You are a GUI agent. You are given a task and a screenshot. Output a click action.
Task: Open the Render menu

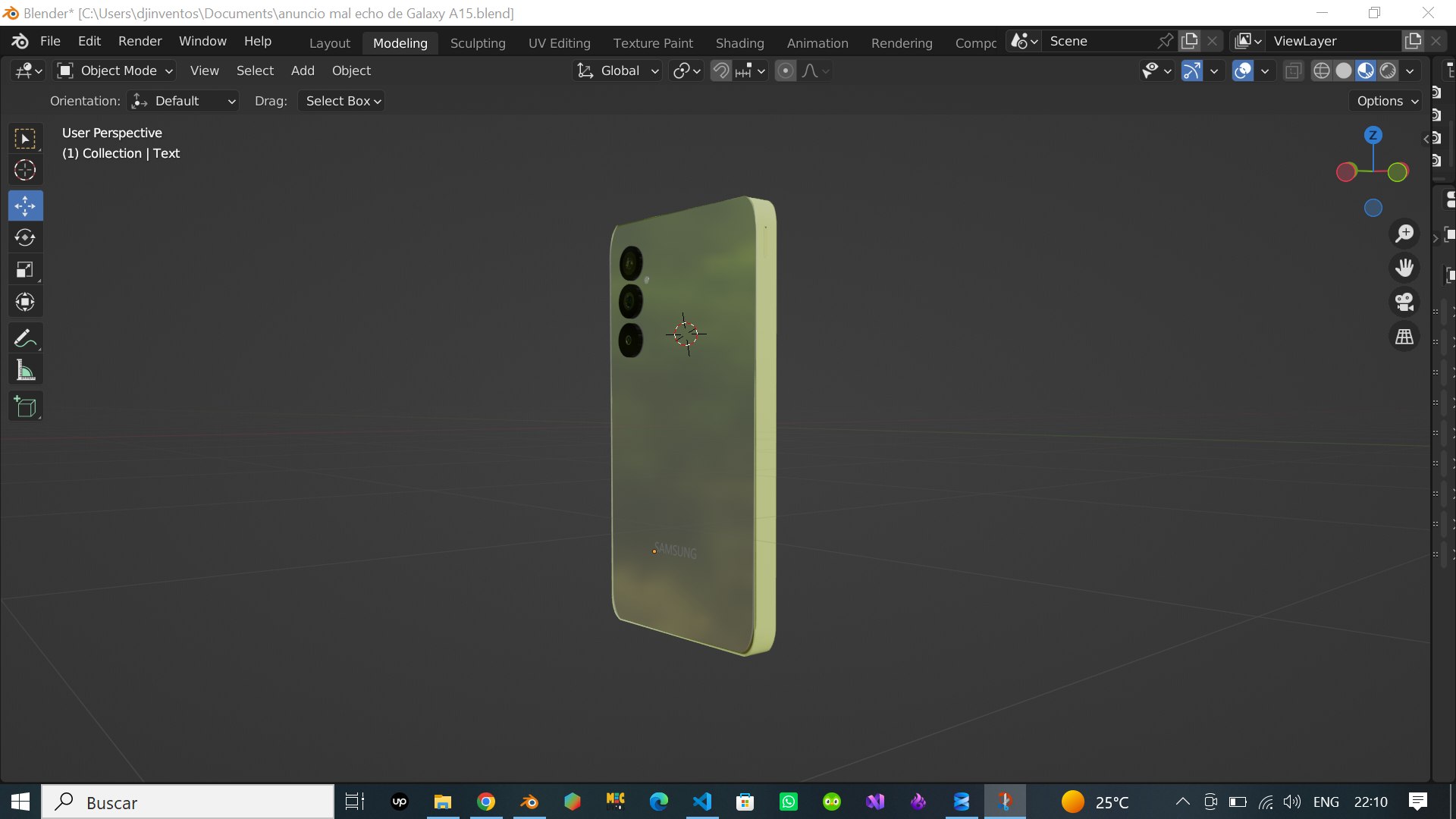point(140,41)
